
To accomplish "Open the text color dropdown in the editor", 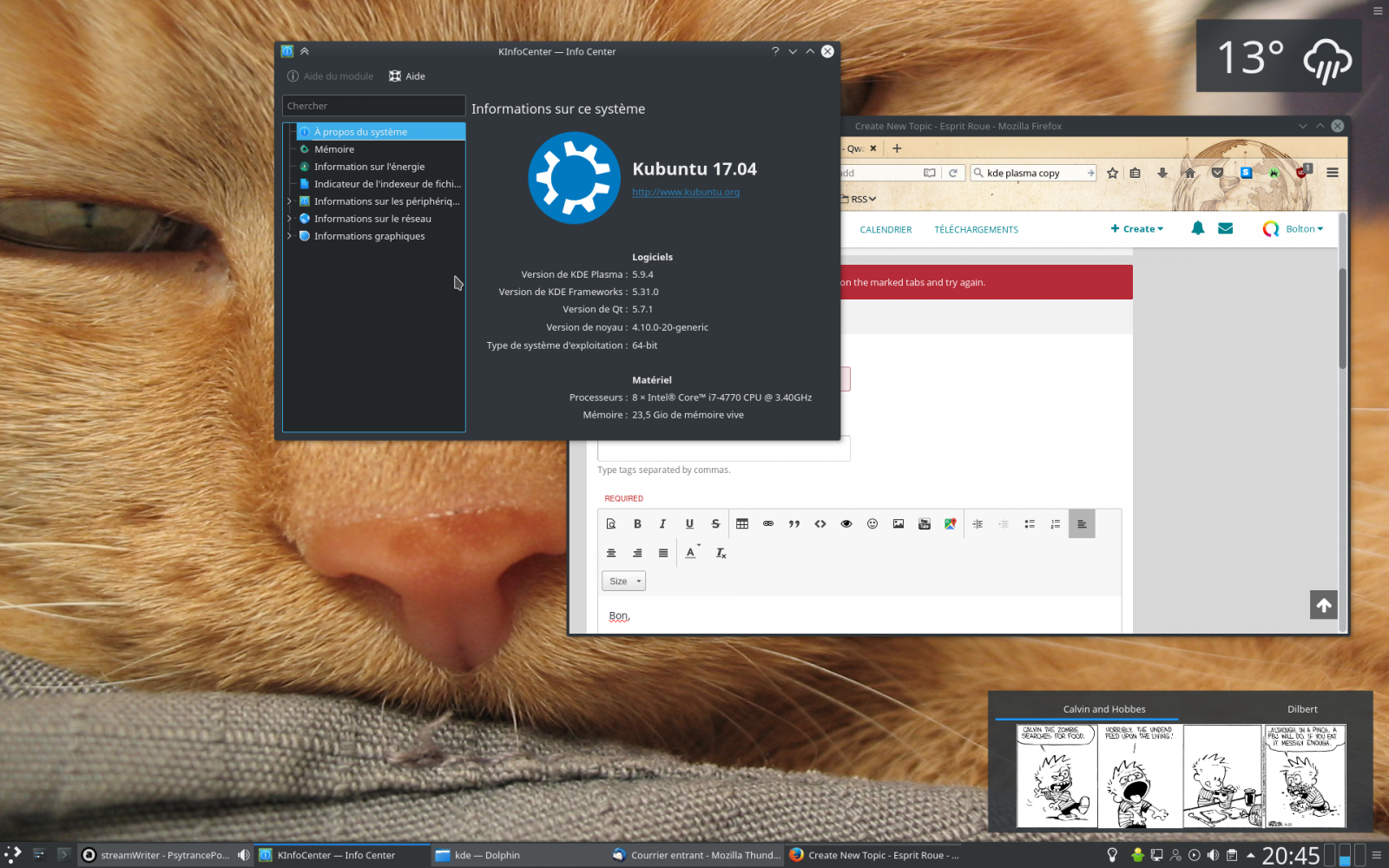I will 692,553.
